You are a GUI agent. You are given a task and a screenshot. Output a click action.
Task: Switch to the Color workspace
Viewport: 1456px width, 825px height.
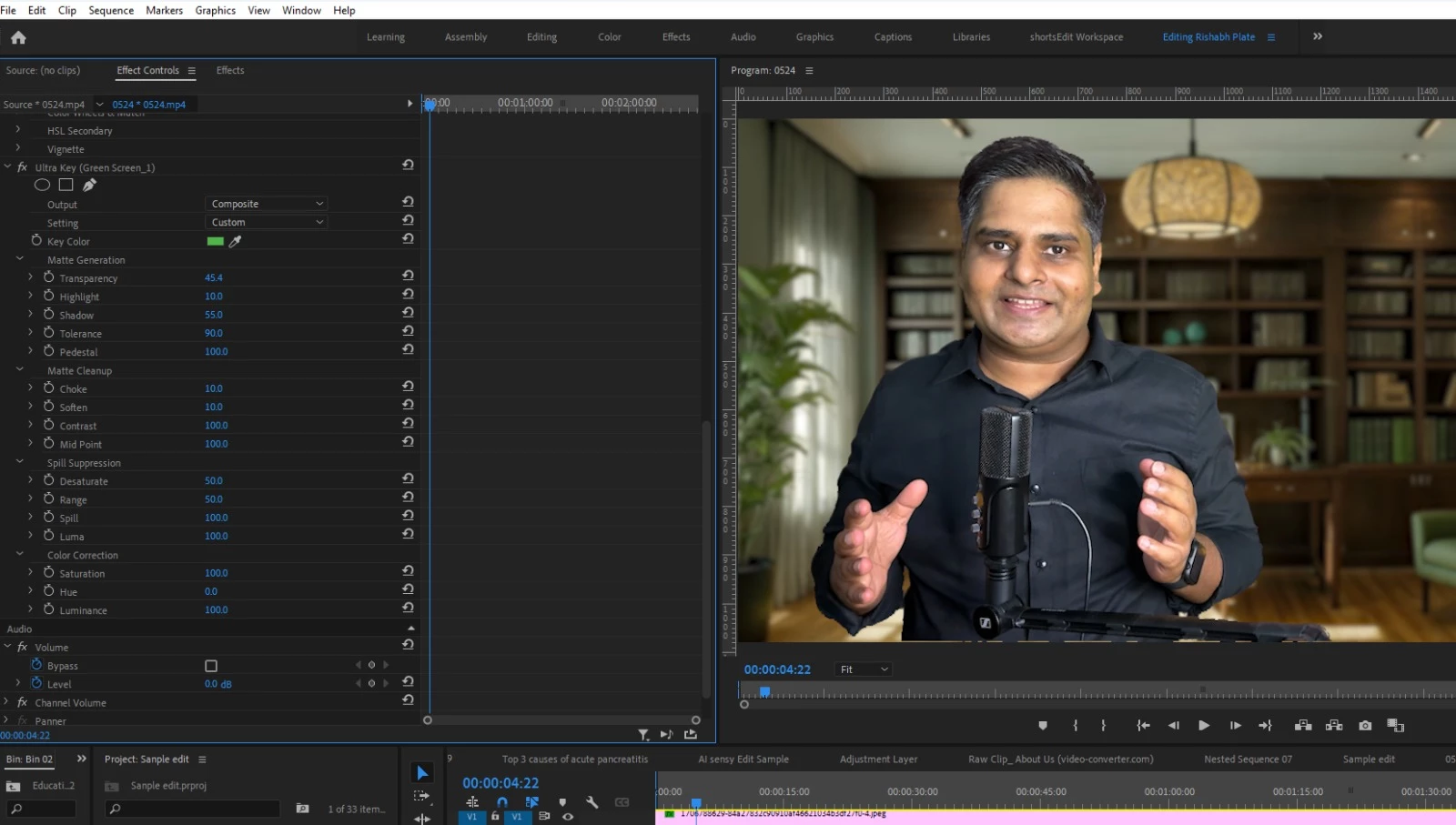point(610,37)
